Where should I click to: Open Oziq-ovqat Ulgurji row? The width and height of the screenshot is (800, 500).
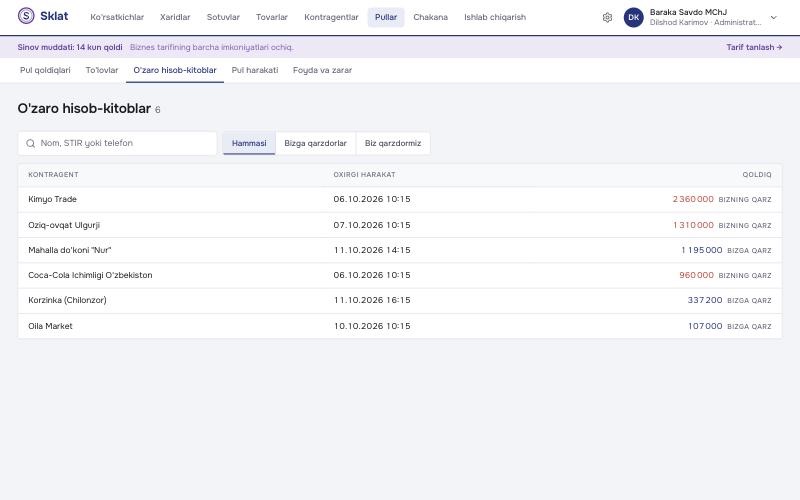click(399, 225)
